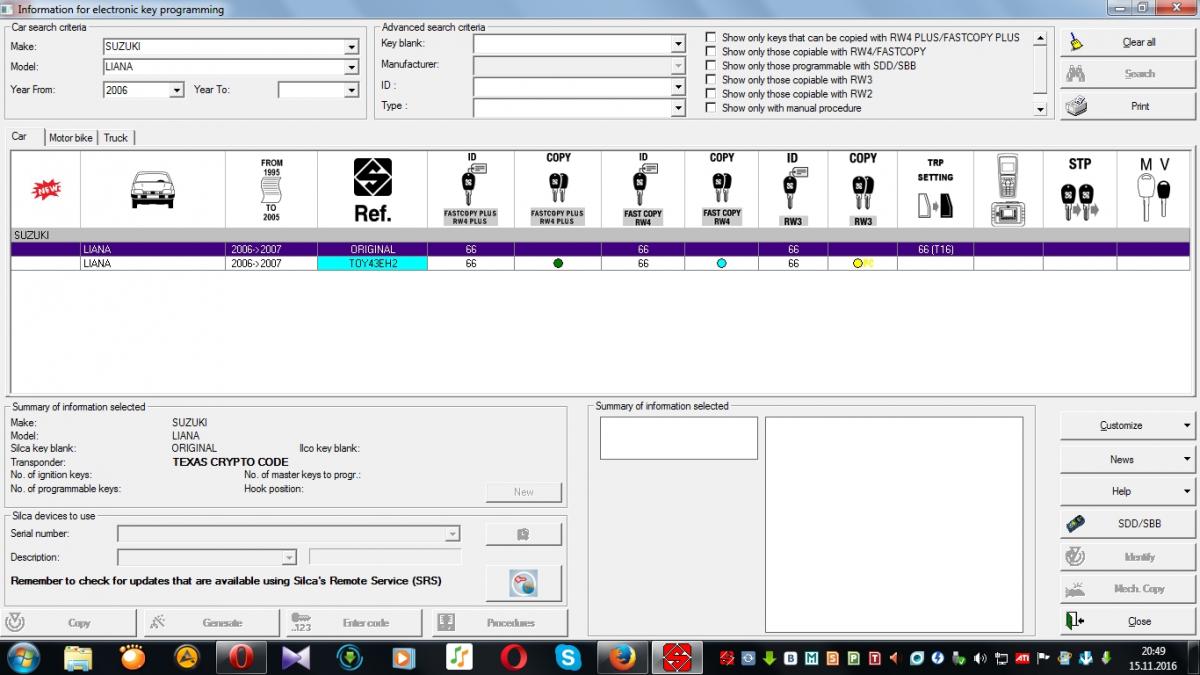Click the Silca red app icon in taskbar
Screen dimensions: 1200x675
(x=677, y=657)
